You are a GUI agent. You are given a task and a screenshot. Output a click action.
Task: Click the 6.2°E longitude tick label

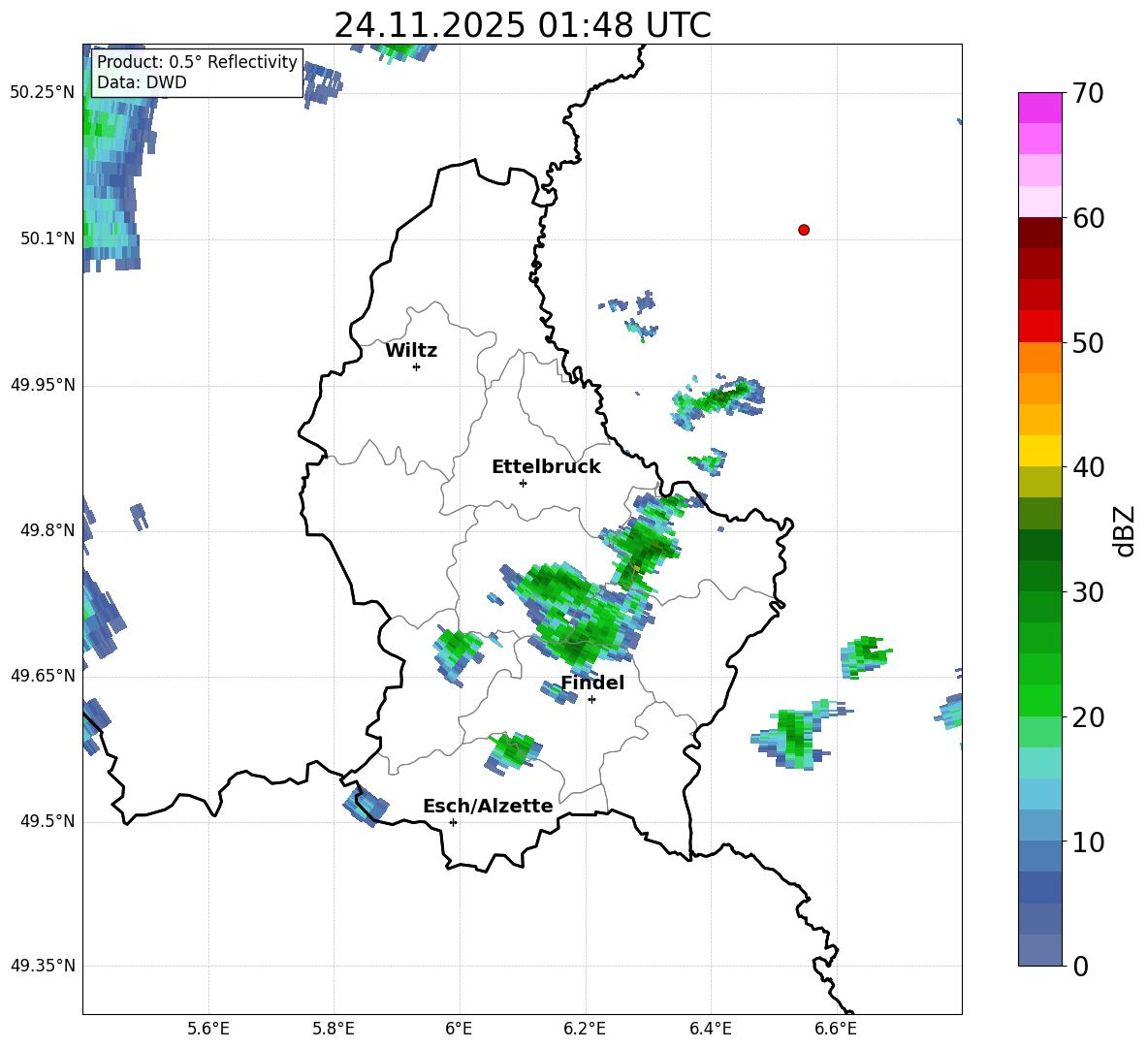pyautogui.click(x=585, y=1029)
